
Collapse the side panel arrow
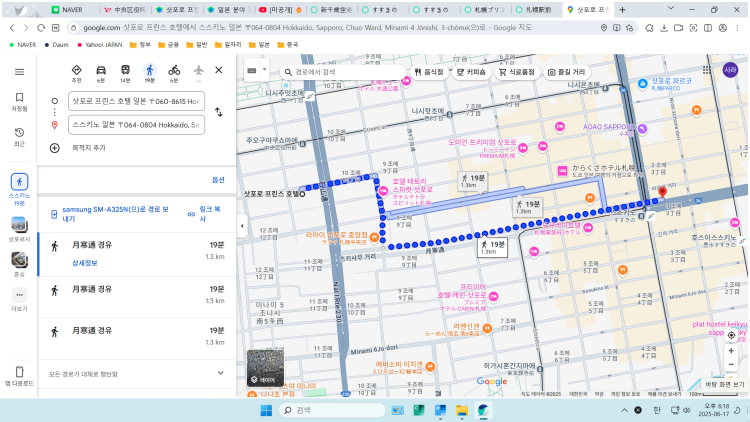[x=242, y=225]
